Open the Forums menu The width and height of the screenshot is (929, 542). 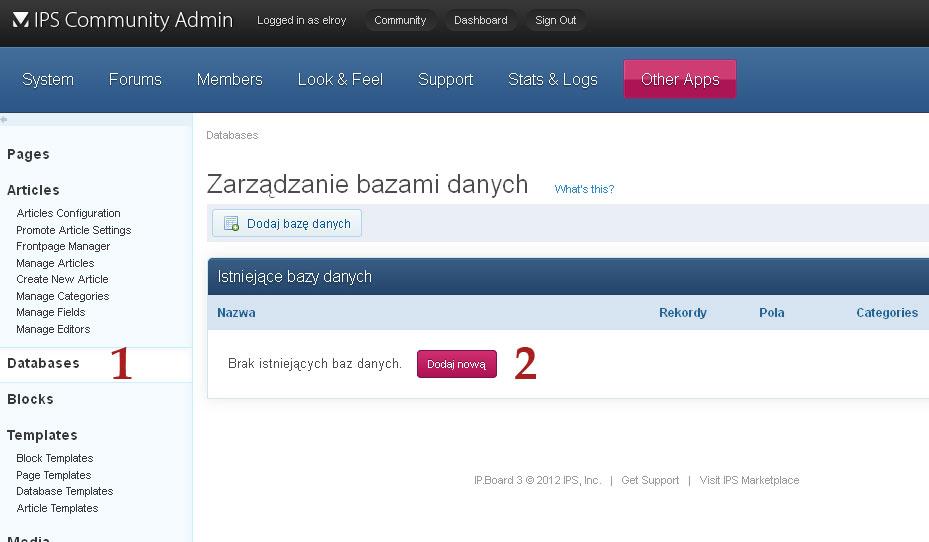pos(135,80)
